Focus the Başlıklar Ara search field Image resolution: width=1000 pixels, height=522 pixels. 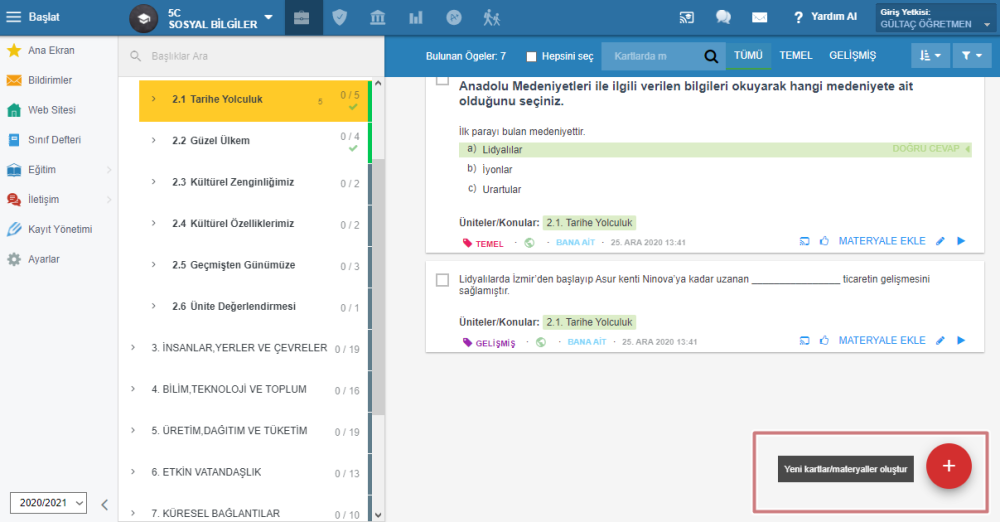point(252,56)
